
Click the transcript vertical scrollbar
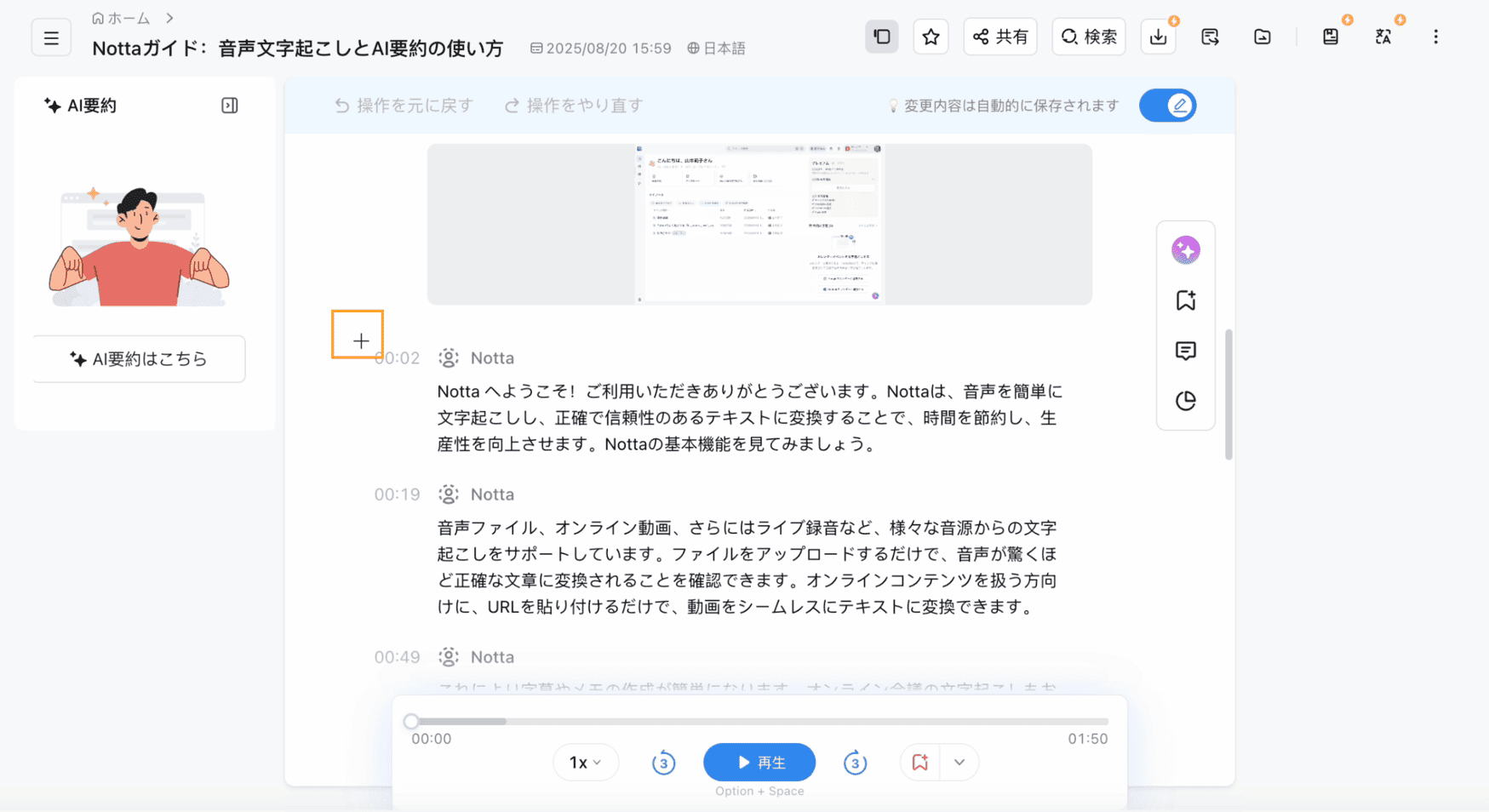tap(1228, 395)
